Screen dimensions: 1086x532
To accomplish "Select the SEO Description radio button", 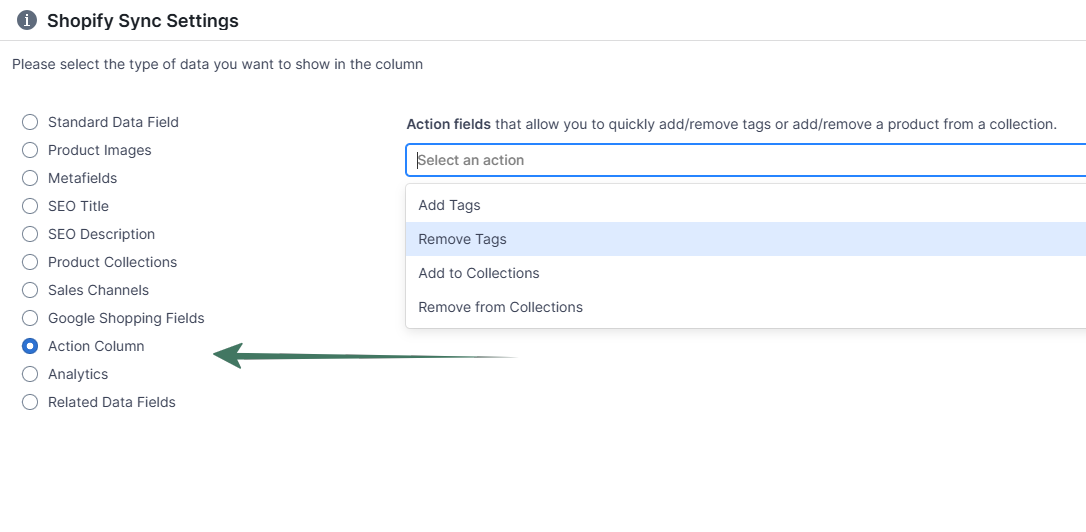I will (30, 234).
